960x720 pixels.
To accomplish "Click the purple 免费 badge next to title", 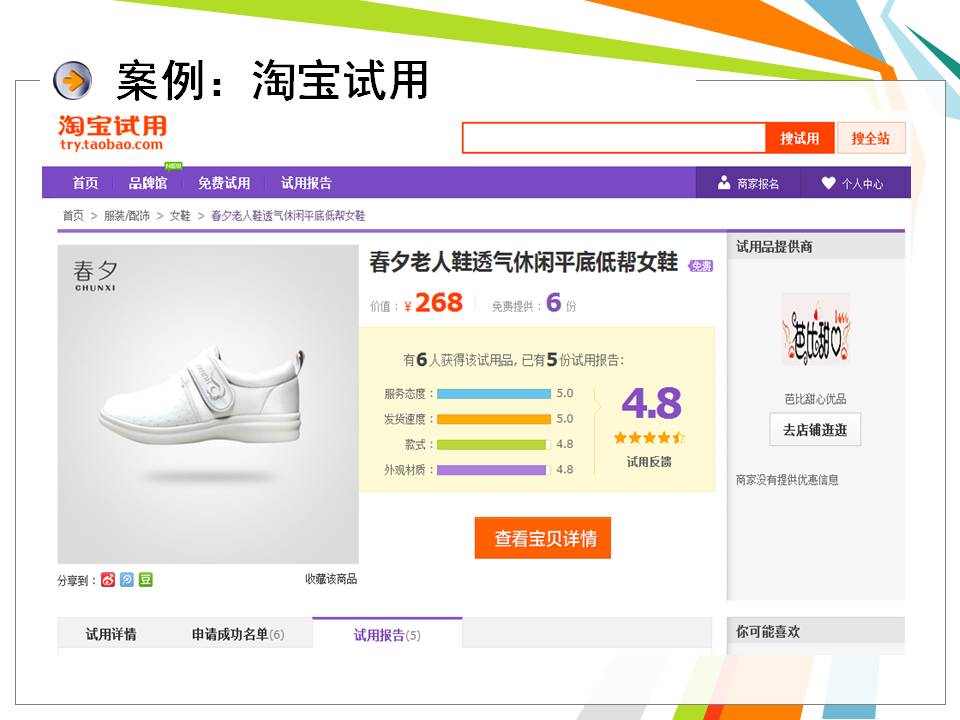I will (x=701, y=266).
